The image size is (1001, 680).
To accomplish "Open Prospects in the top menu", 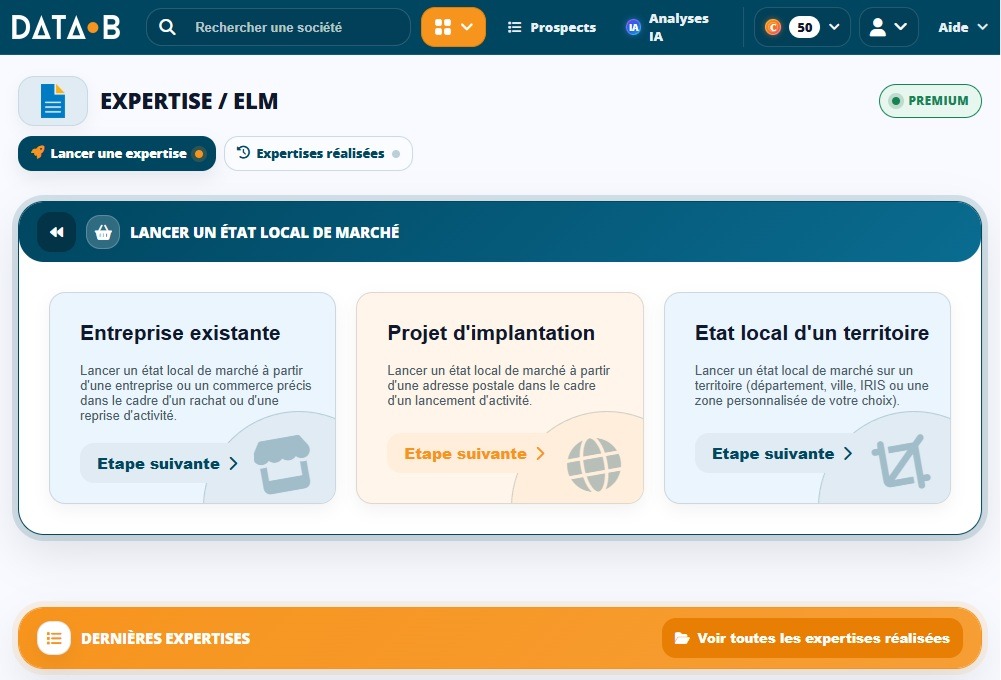I will tap(552, 27).
